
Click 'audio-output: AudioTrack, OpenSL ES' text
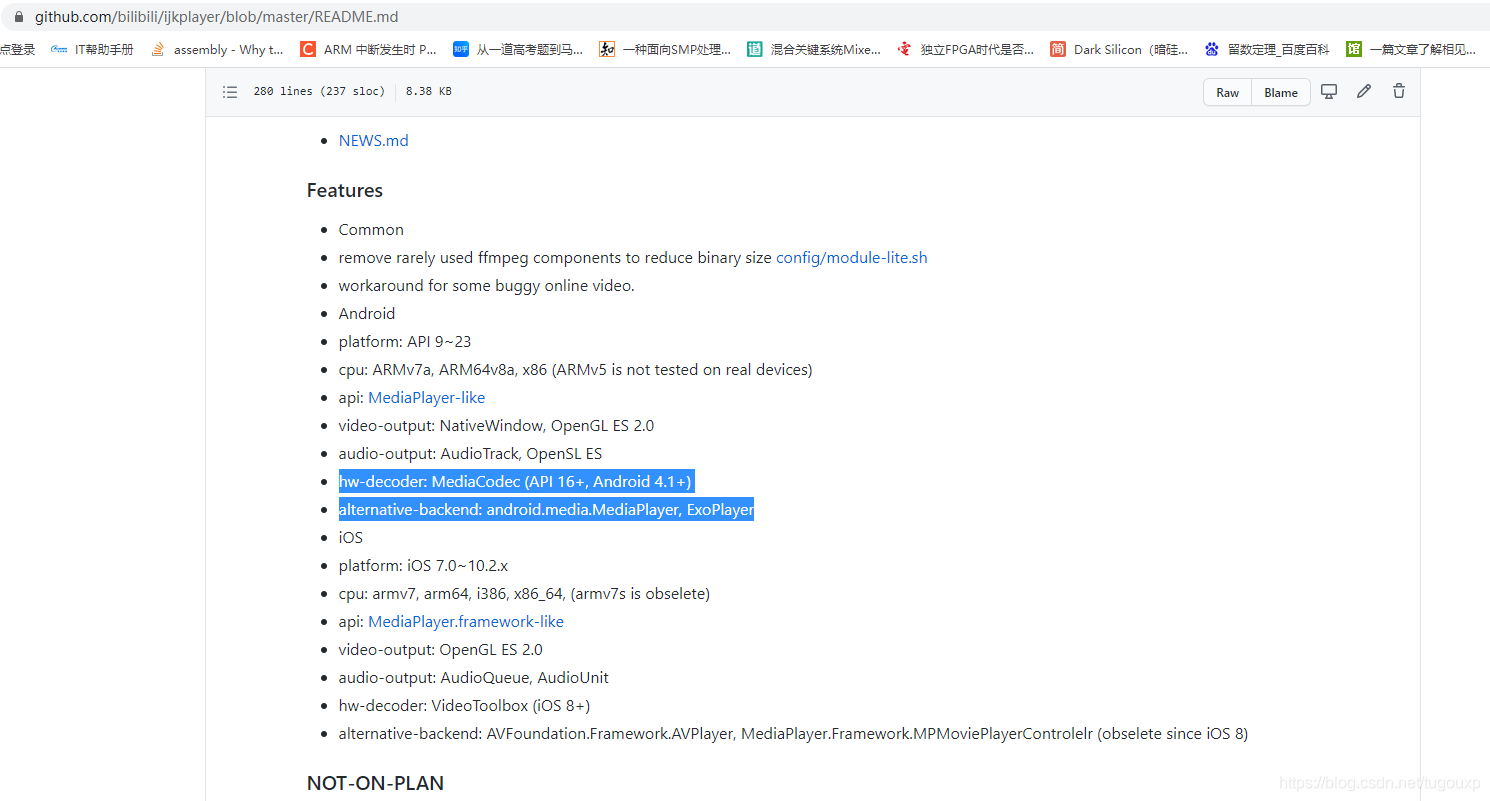click(x=470, y=453)
